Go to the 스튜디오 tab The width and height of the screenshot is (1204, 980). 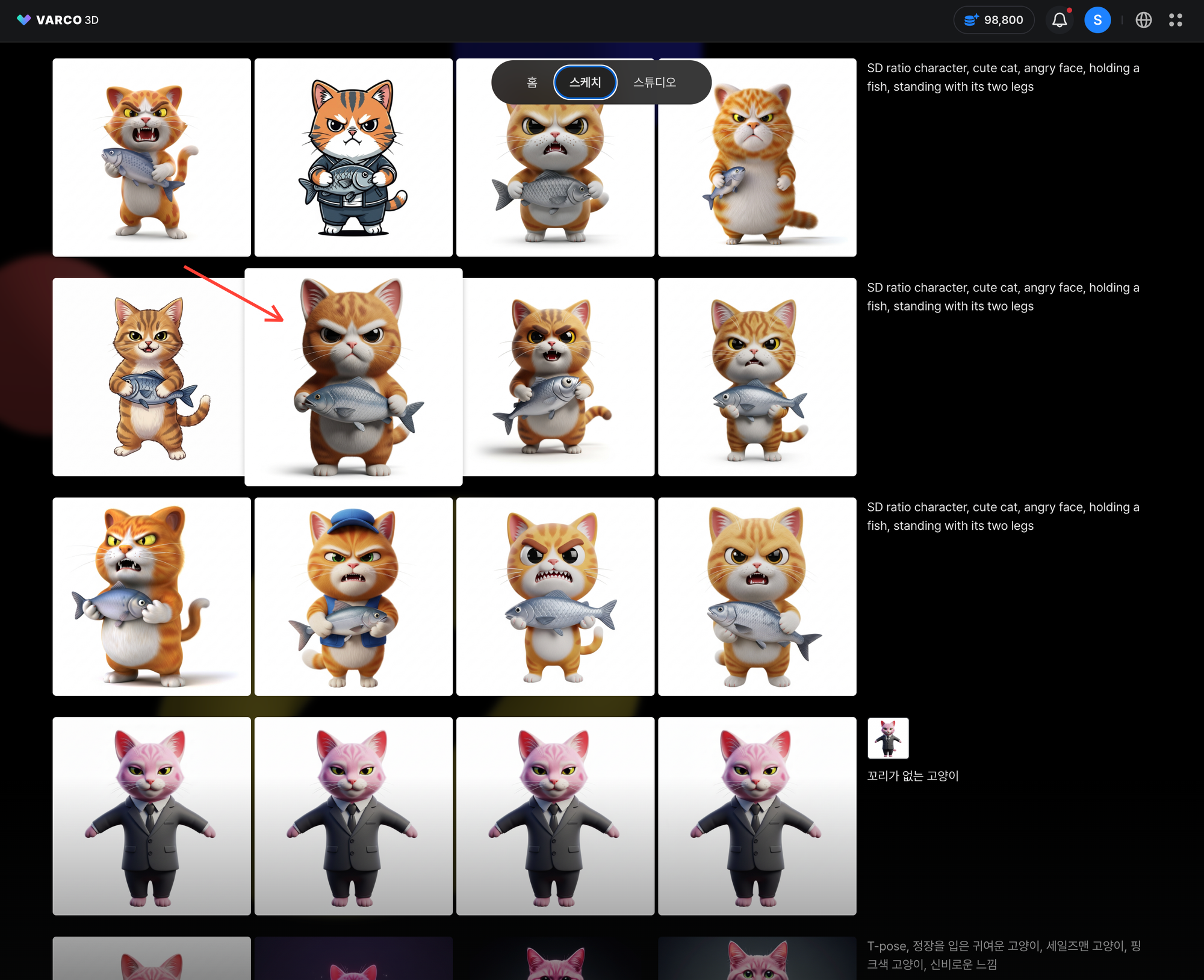pyautogui.click(x=654, y=82)
